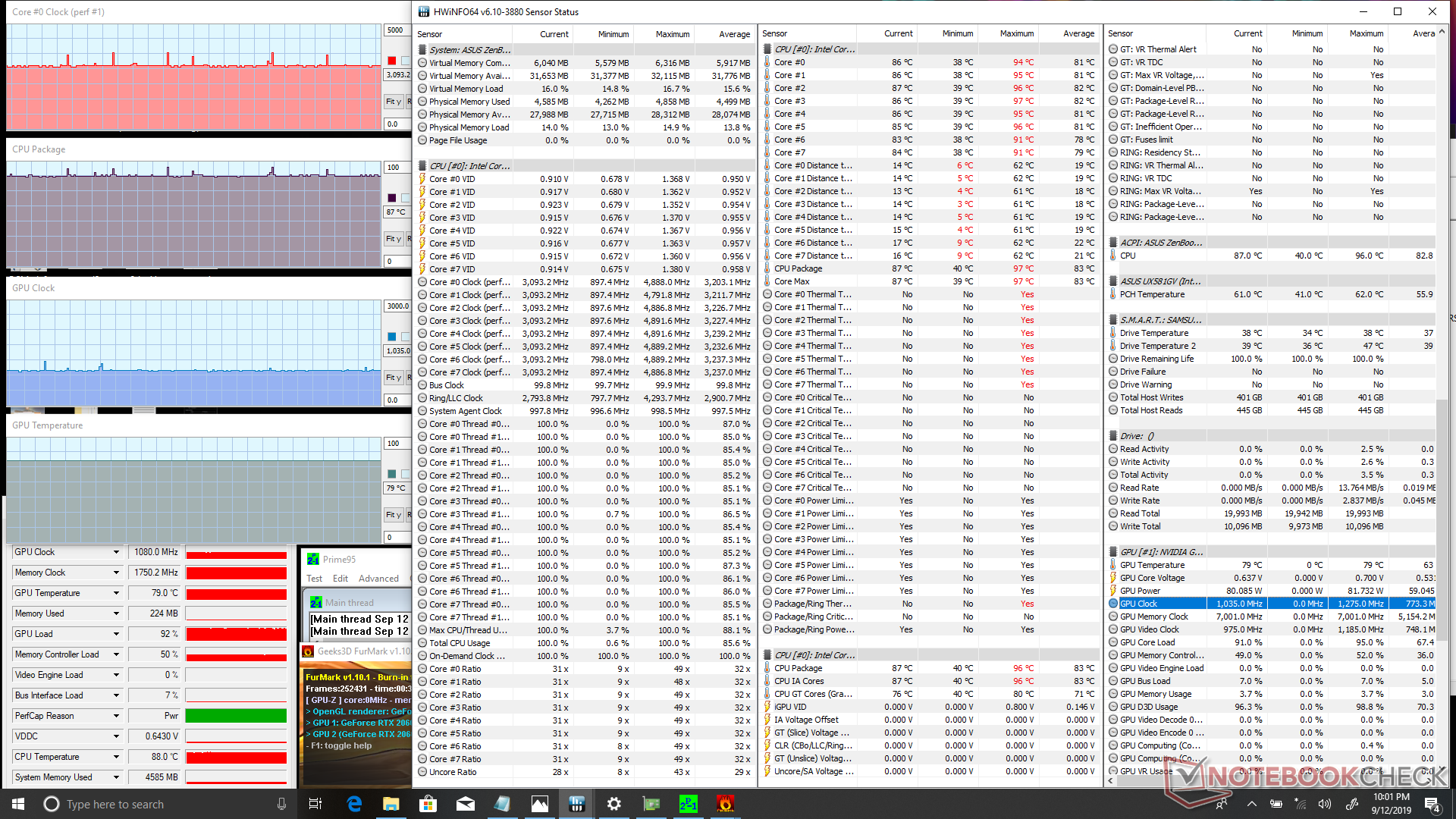The image size is (1456, 819).
Task: Click Fit y in GPU Temperature graph
Action: pyautogui.click(x=393, y=515)
